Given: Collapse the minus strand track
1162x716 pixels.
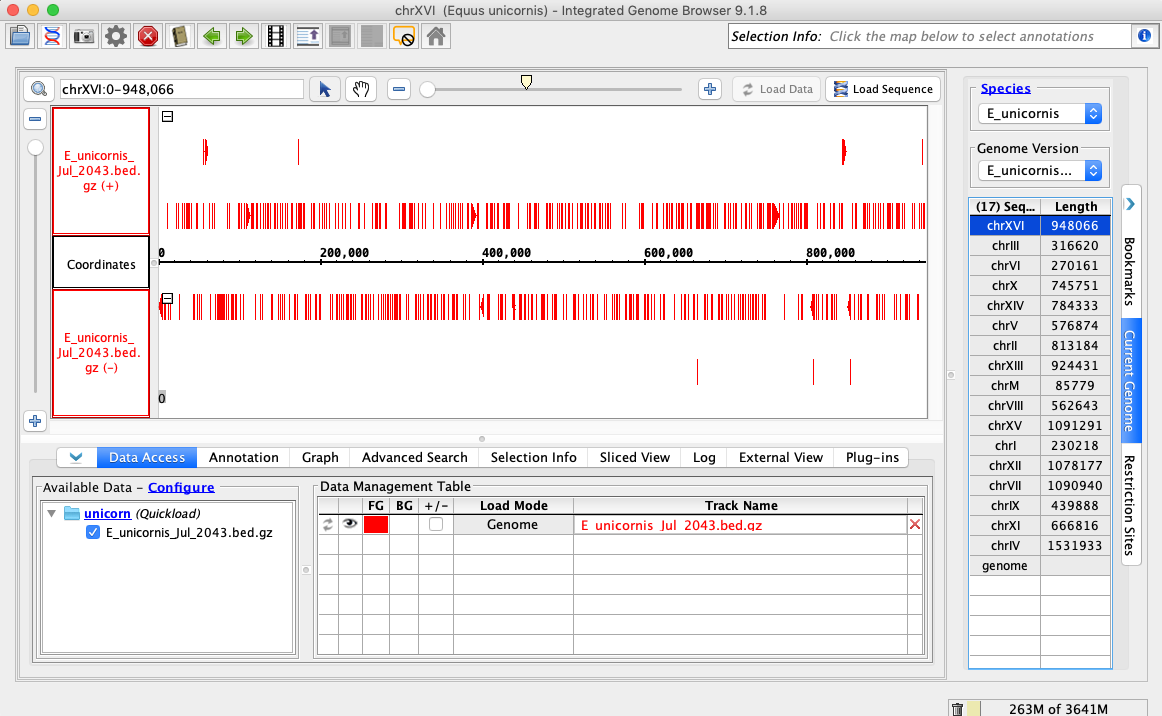Looking at the screenshot, I should pos(167,298).
